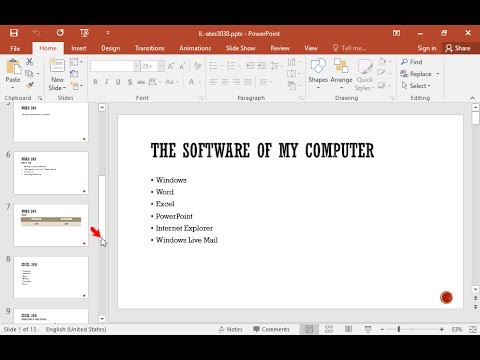Open the File tab

[x=15, y=48]
